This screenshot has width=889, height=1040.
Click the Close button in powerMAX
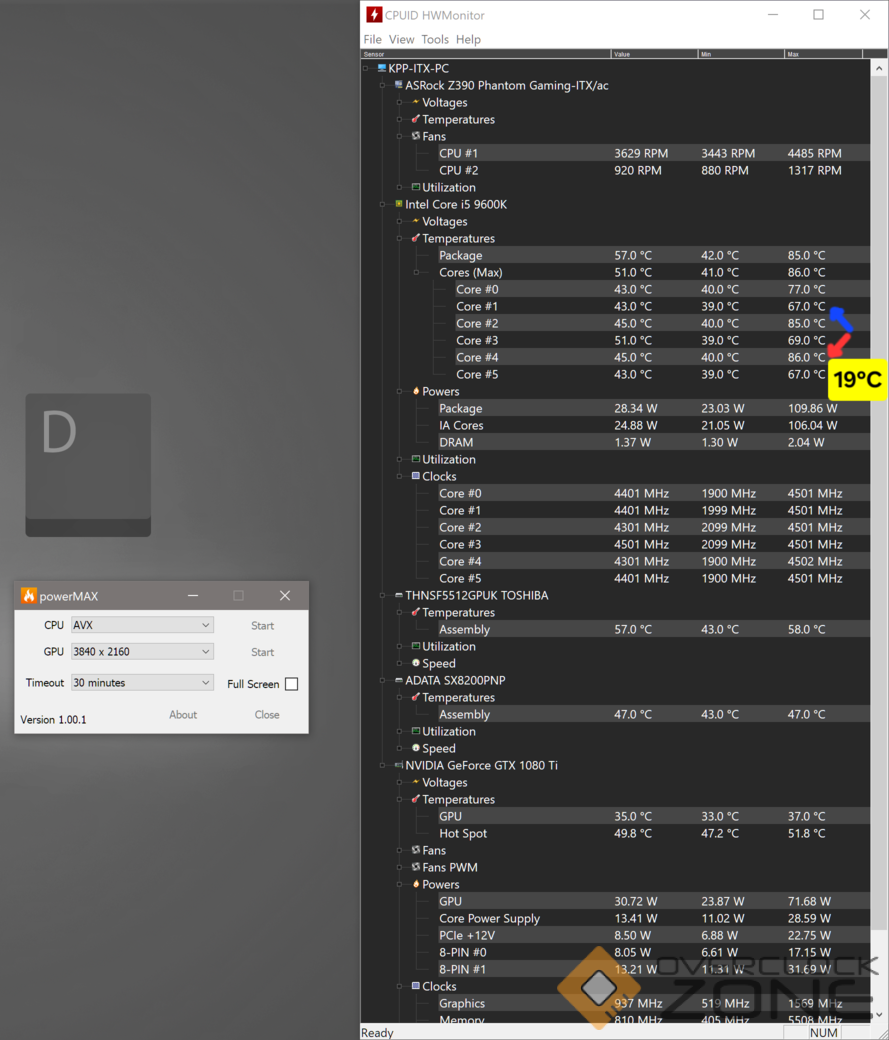click(x=267, y=714)
